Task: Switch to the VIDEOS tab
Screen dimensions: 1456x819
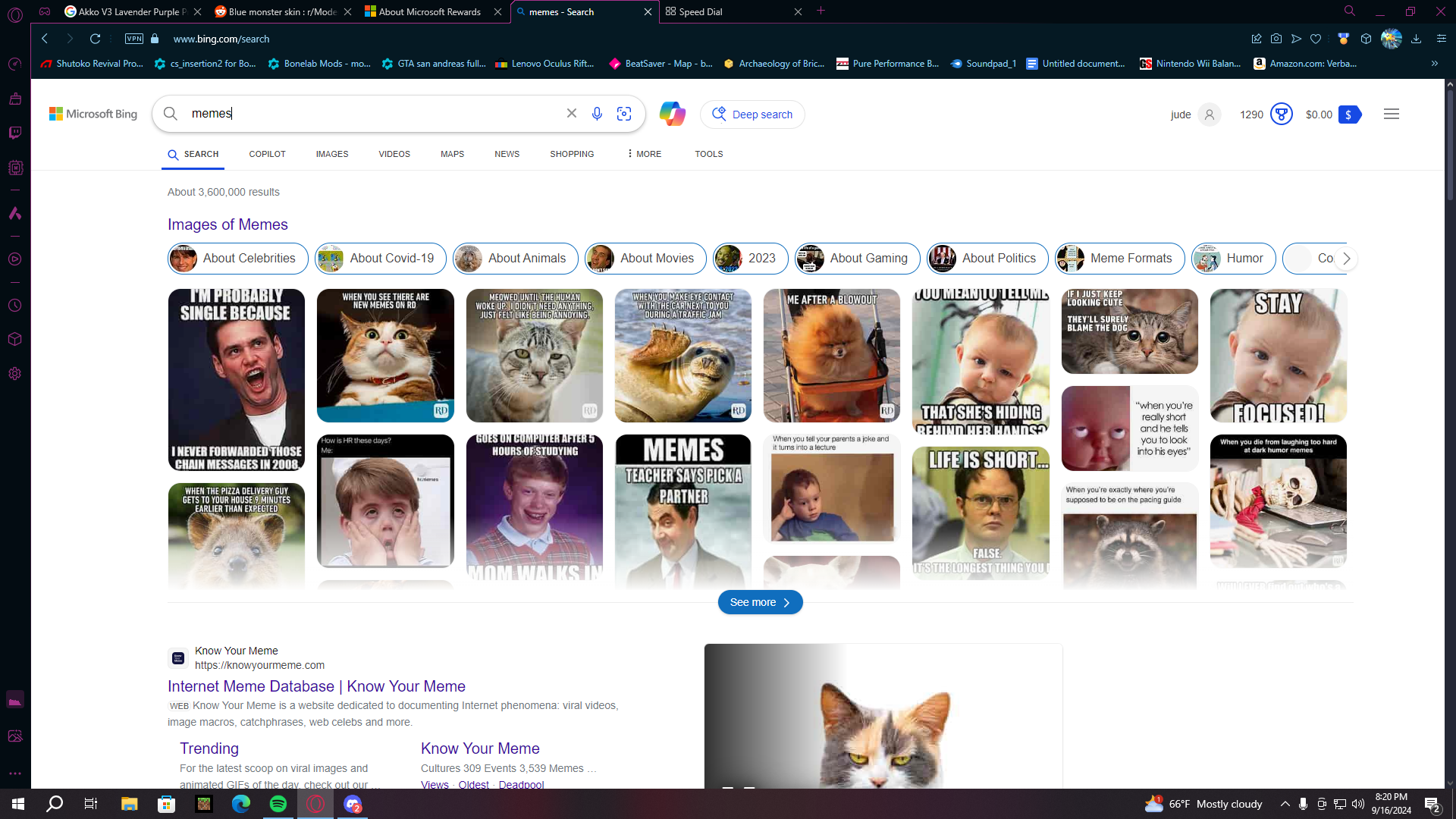Action: (x=394, y=154)
